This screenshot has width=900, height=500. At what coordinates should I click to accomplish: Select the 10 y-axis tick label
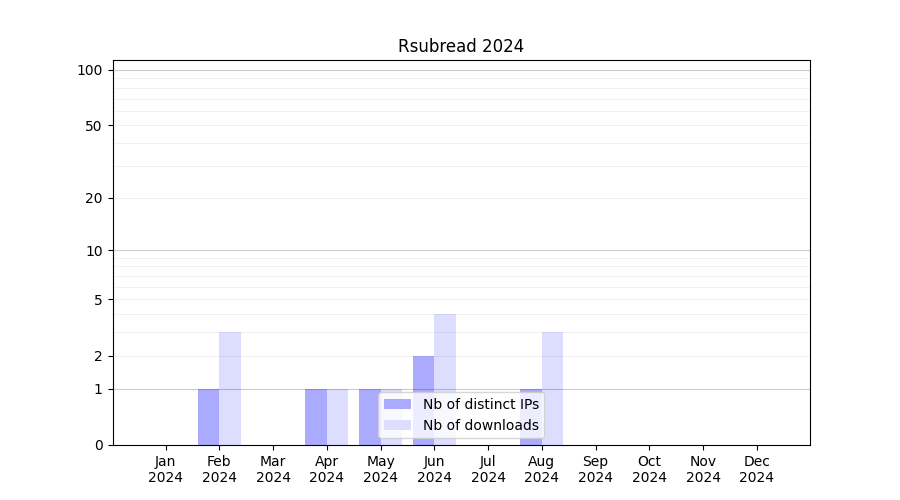point(94,251)
